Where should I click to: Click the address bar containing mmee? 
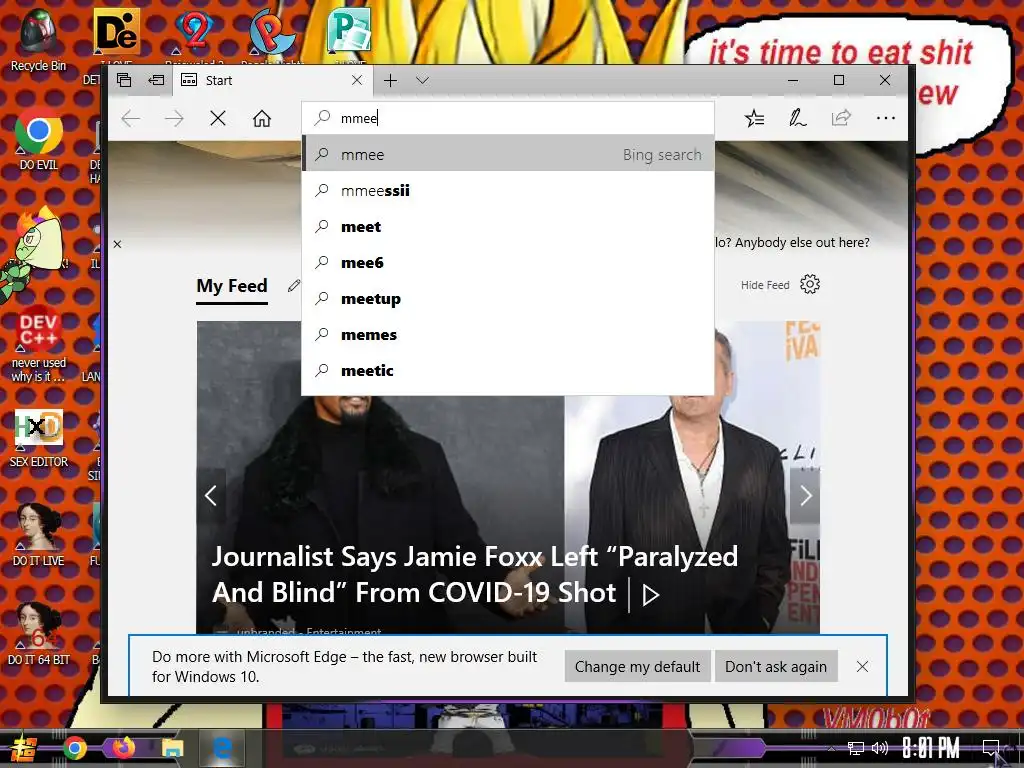point(508,118)
